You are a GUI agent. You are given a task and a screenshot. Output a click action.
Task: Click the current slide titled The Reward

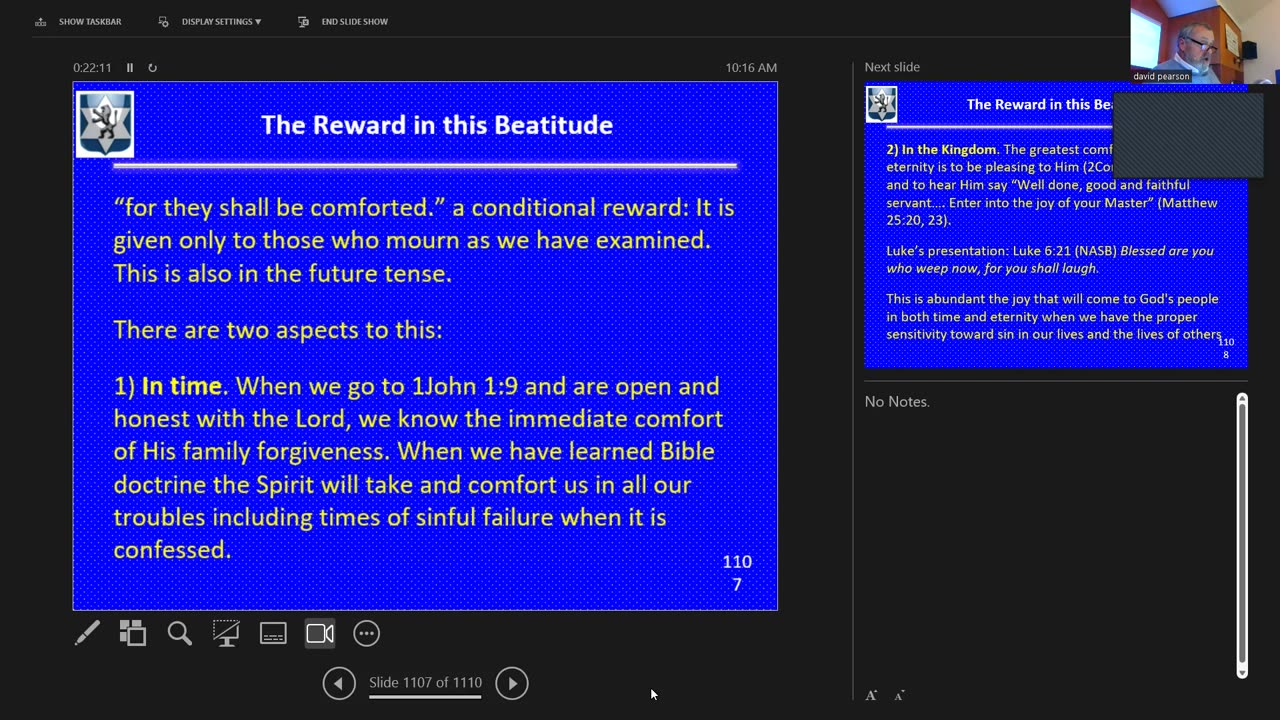click(x=425, y=346)
